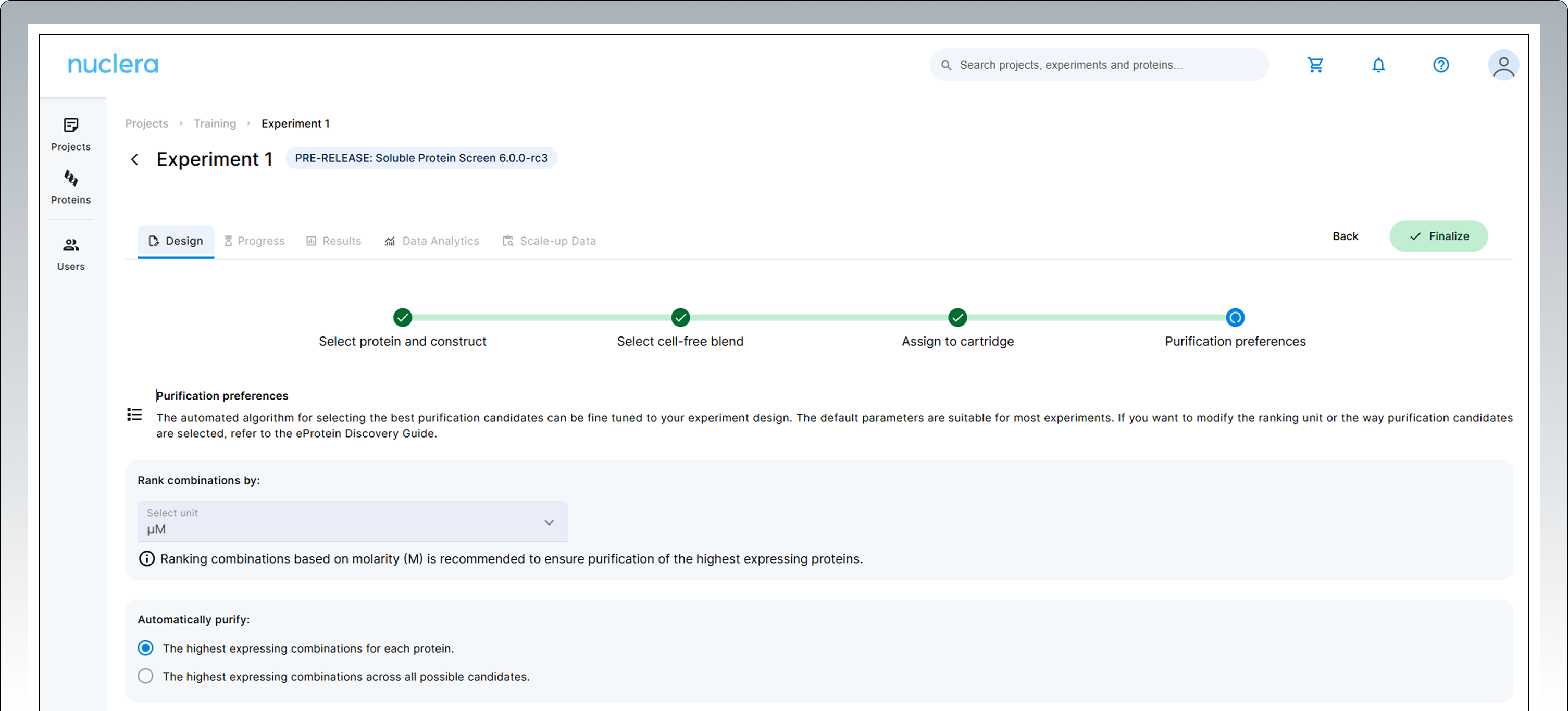Click the Experiment 1 page title
The width and height of the screenshot is (1568, 711).
214,159
